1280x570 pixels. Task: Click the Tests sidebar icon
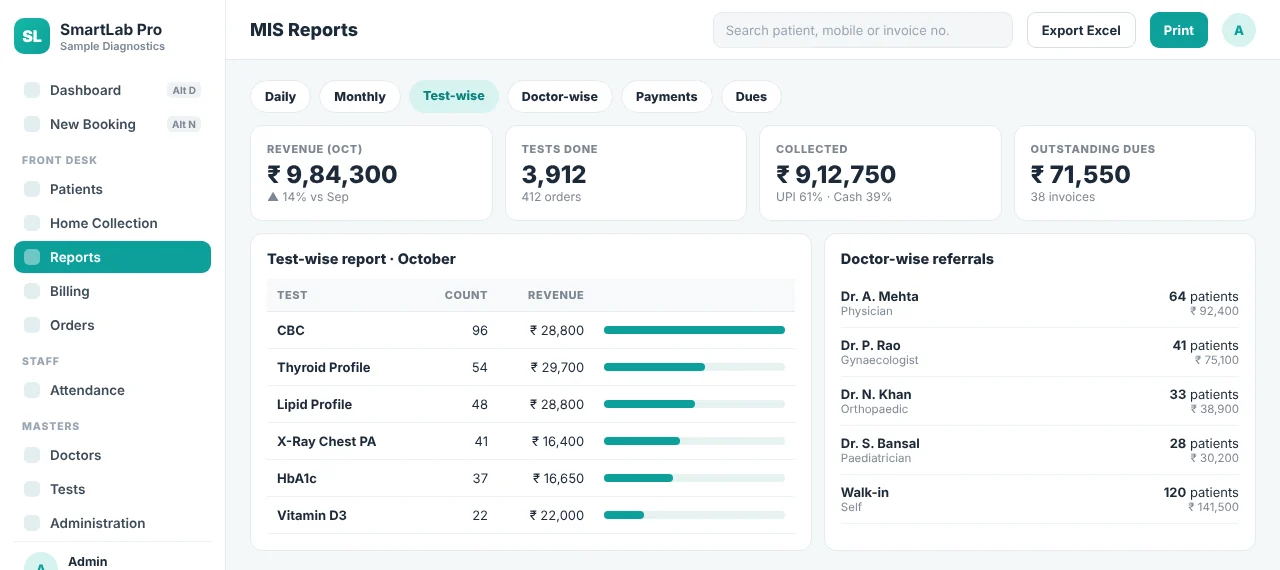[32, 489]
